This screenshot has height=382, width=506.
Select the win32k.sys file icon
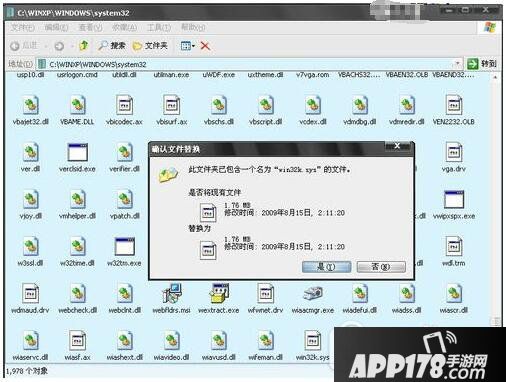click(x=313, y=340)
